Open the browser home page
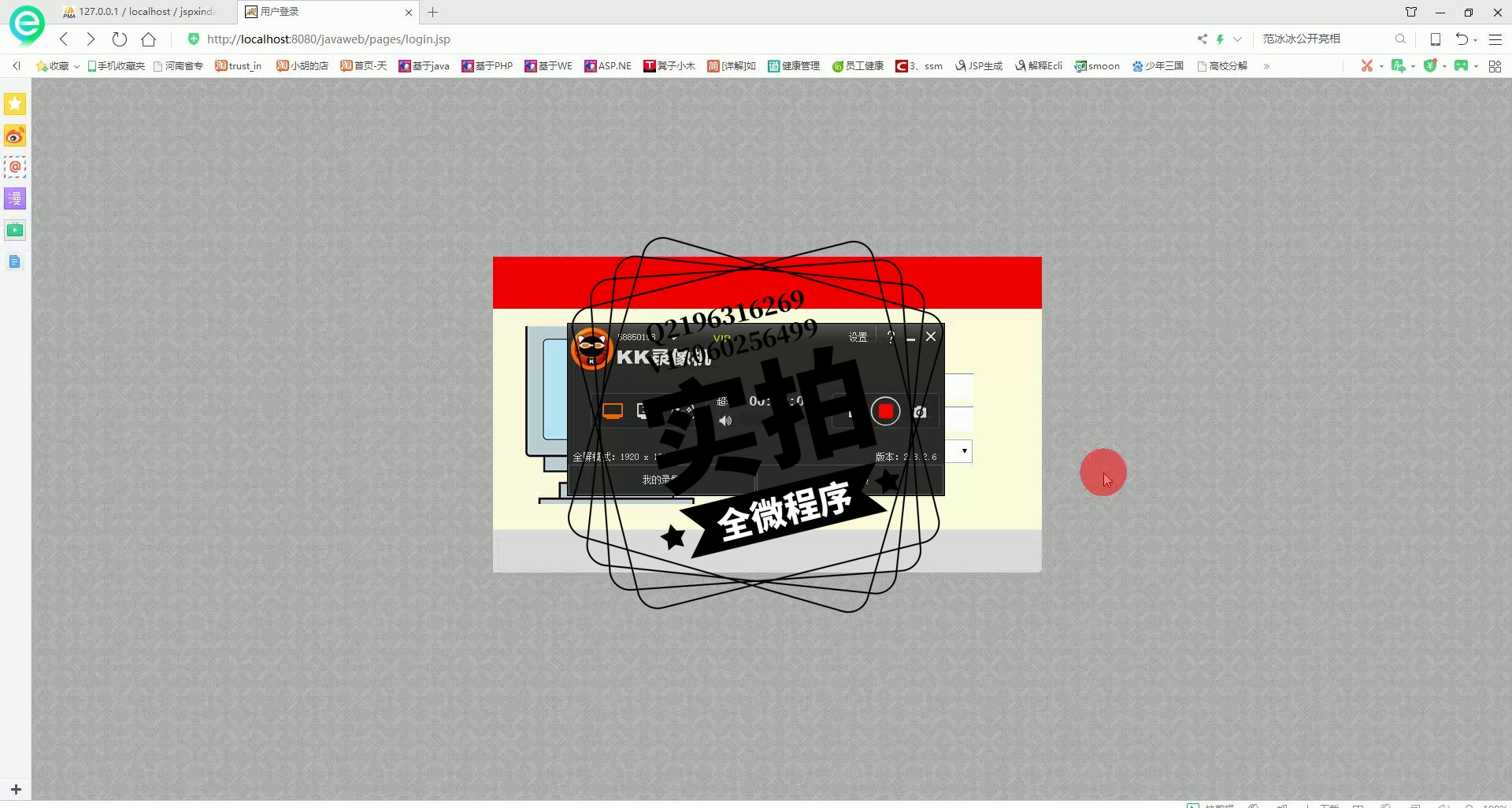The width and height of the screenshot is (1512, 808). point(148,39)
